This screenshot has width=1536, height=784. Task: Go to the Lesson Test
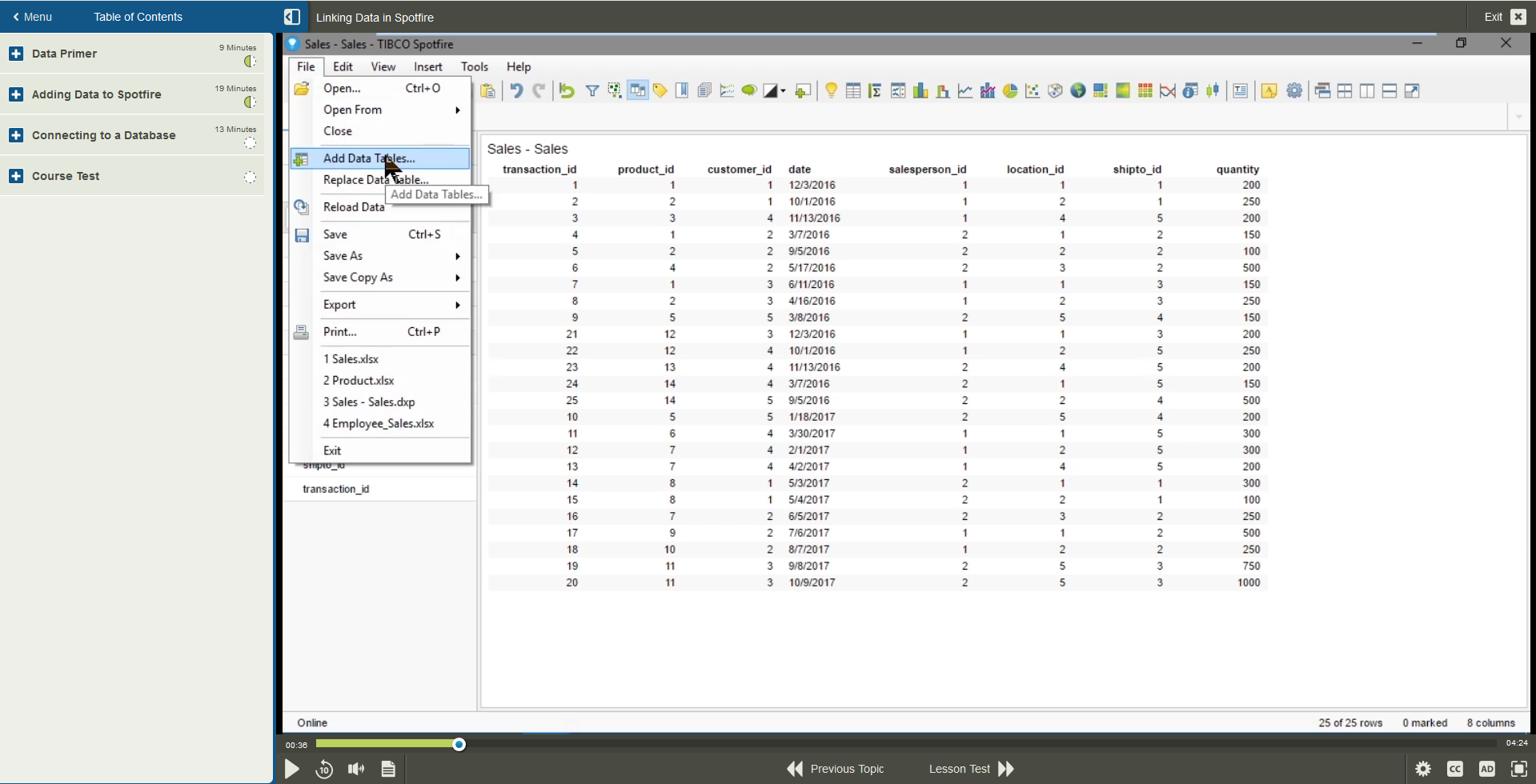[958, 769]
